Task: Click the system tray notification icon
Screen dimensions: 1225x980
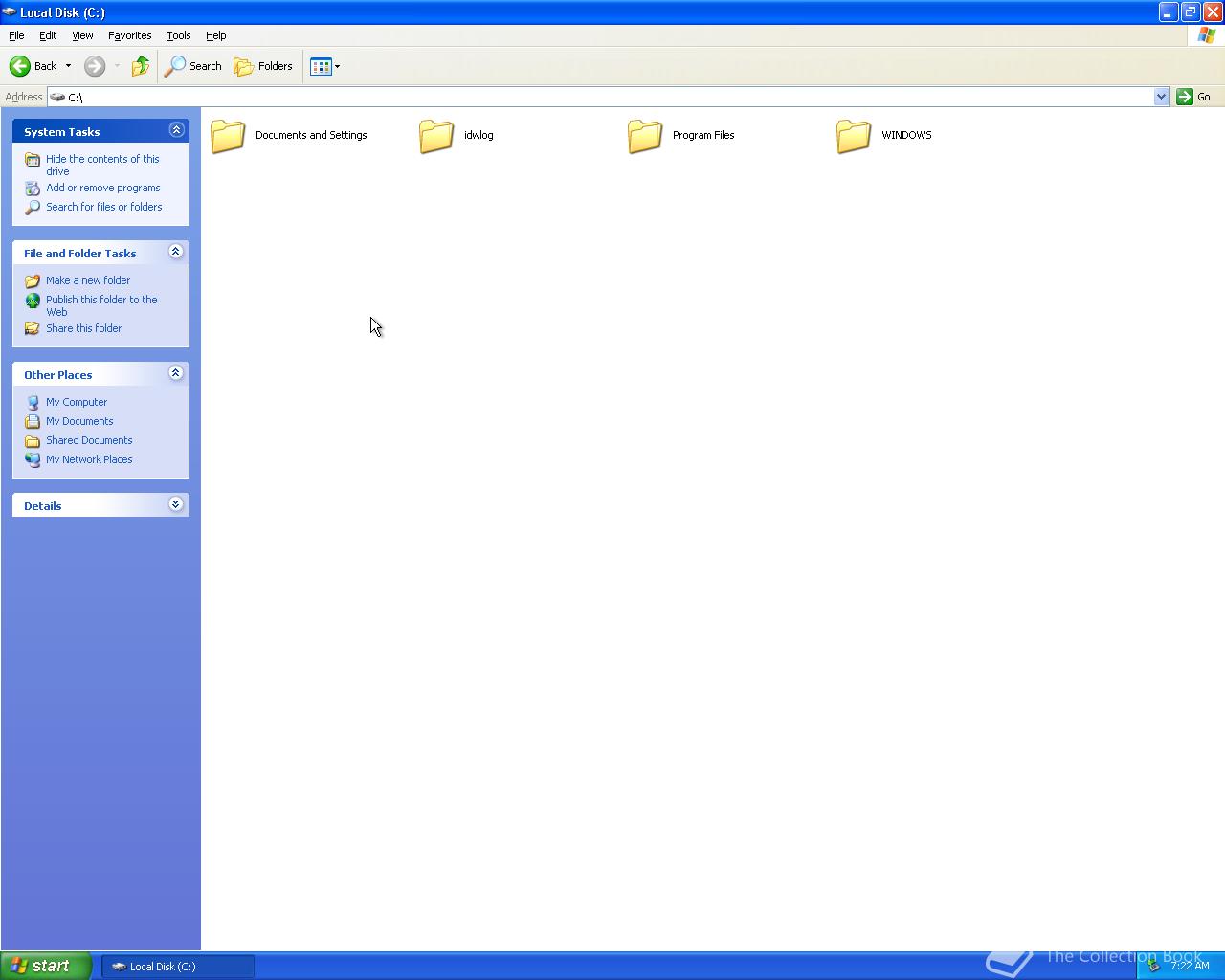Action: tap(1154, 966)
